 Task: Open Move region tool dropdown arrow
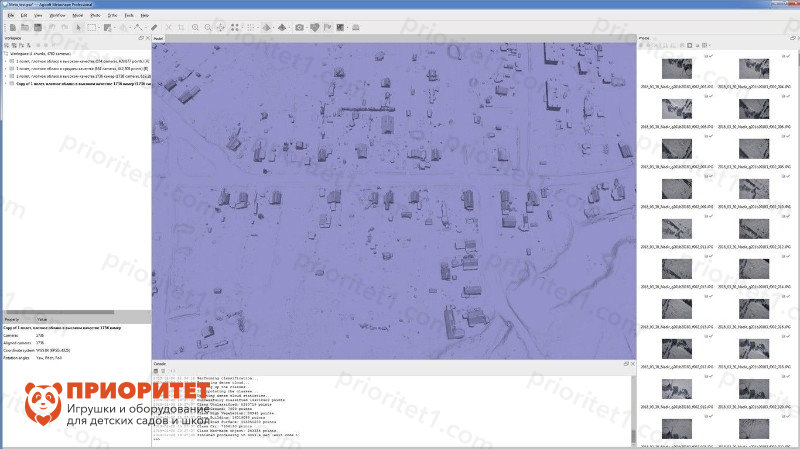115,28
